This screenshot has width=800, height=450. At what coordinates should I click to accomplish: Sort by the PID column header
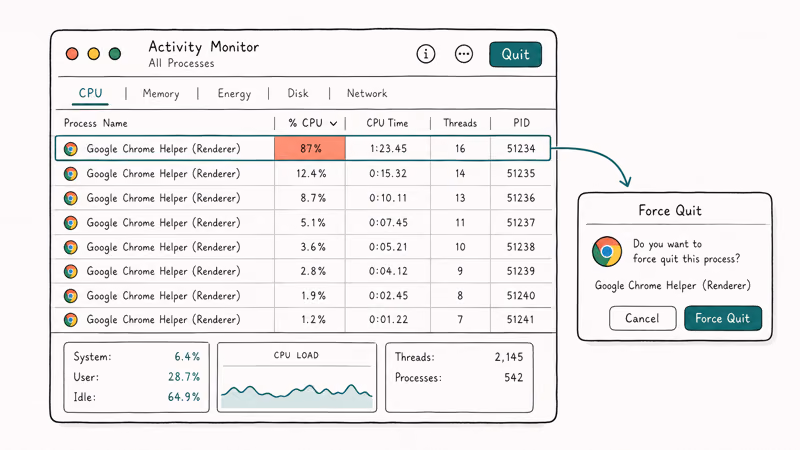(x=521, y=123)
